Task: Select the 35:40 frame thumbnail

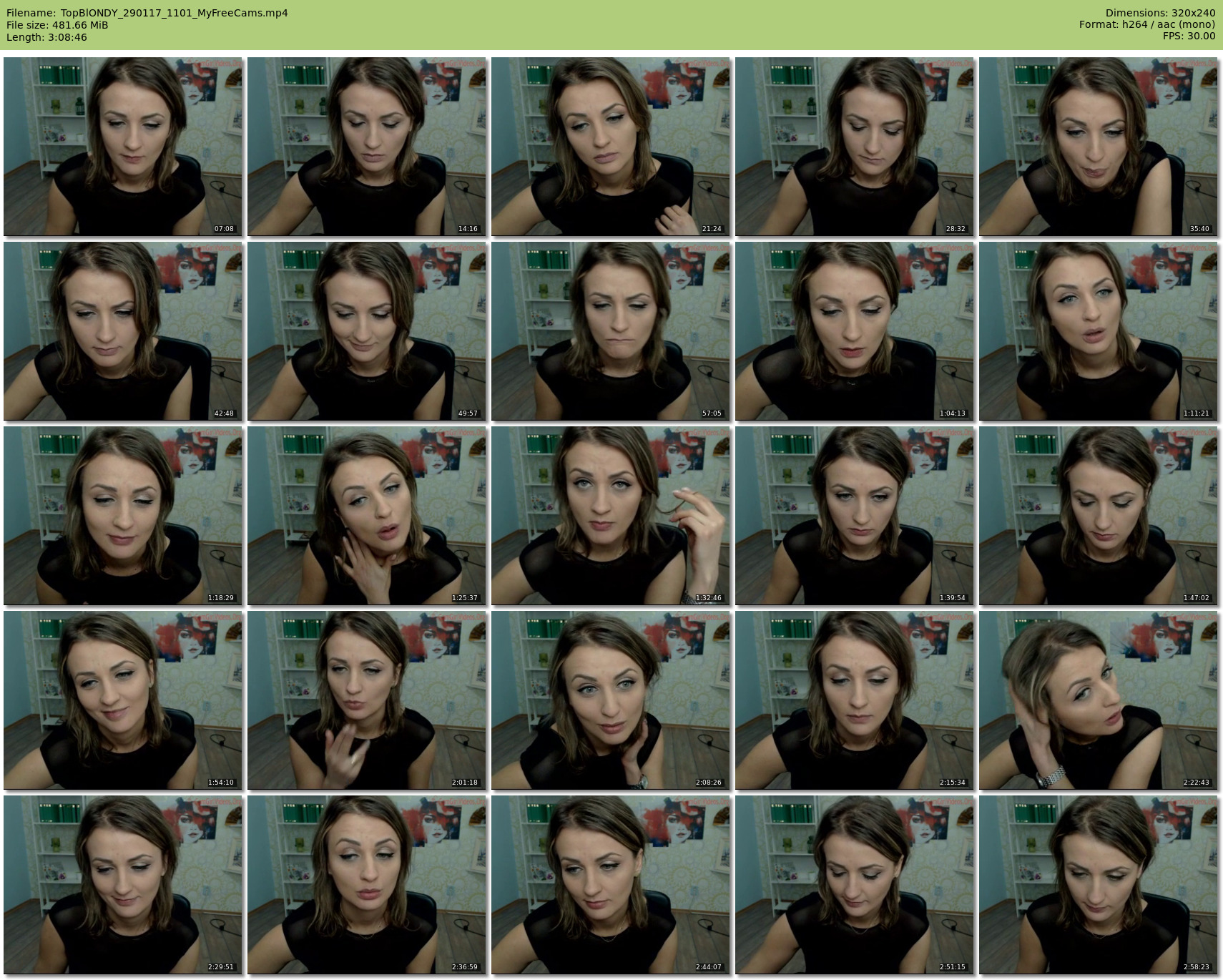Action: pos(1099,147)
